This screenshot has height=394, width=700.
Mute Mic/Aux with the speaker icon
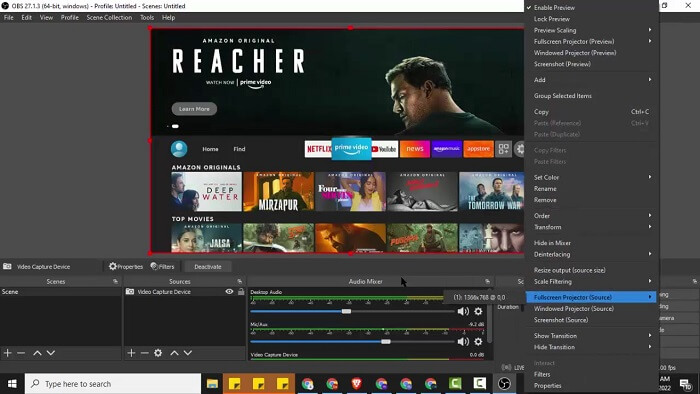tap(463, 342)
